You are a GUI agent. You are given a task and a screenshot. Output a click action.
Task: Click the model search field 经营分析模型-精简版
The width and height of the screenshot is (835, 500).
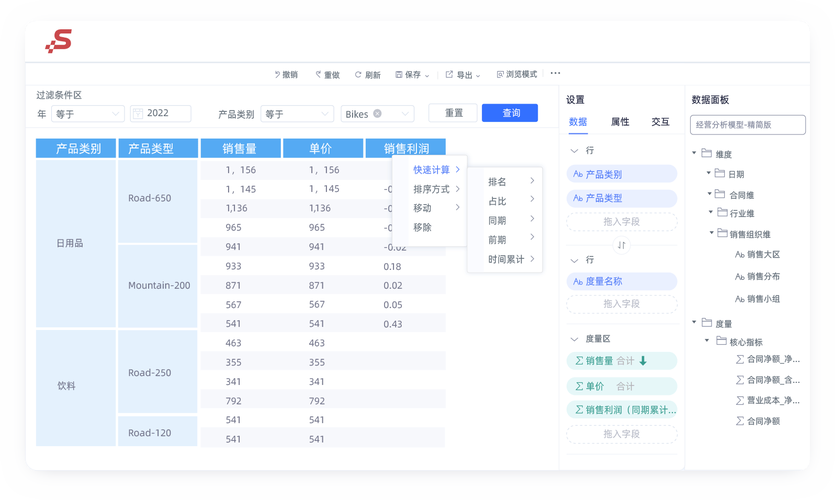coord(748,125)
